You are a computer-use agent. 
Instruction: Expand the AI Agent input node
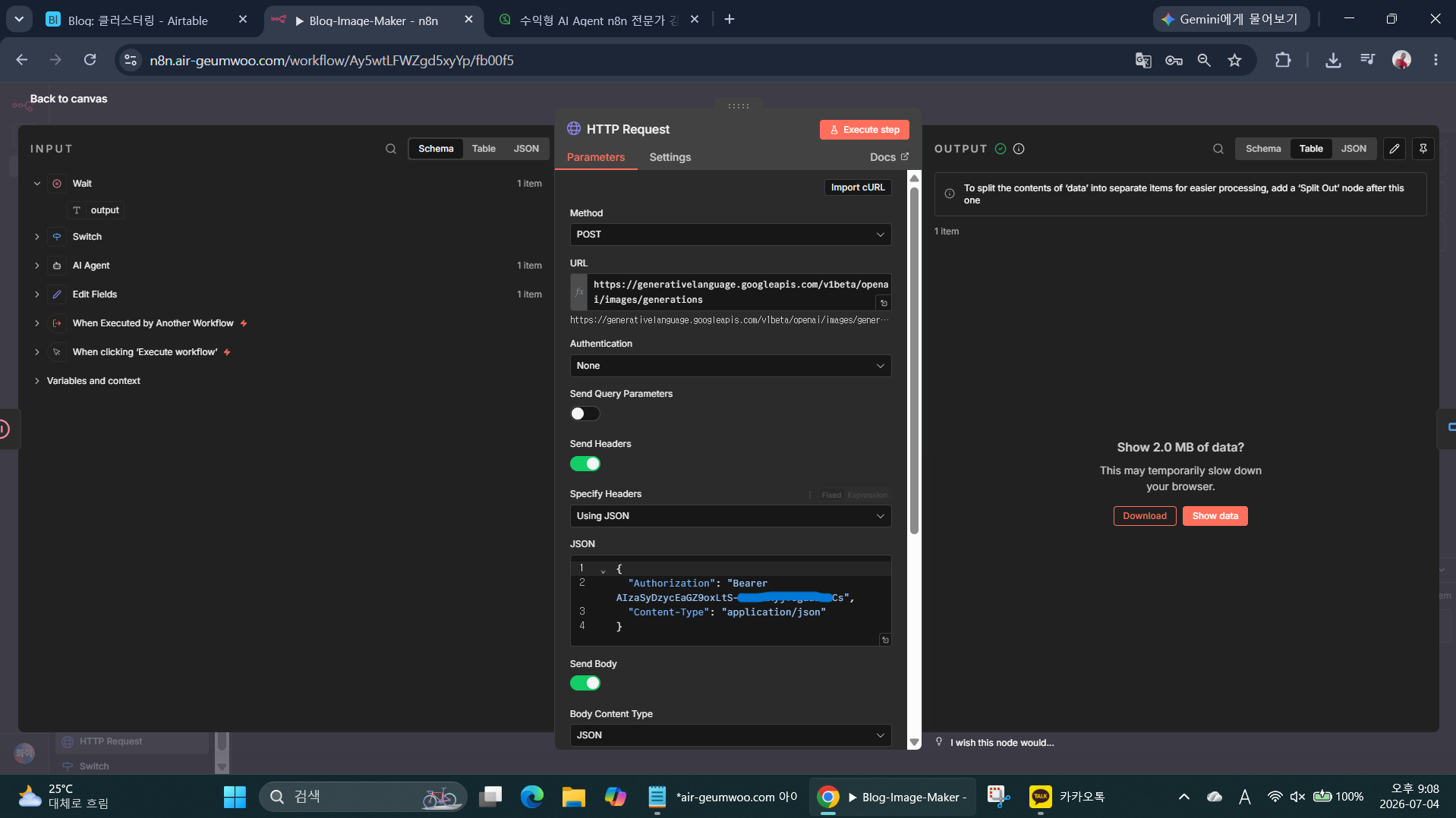coord(36,266)
